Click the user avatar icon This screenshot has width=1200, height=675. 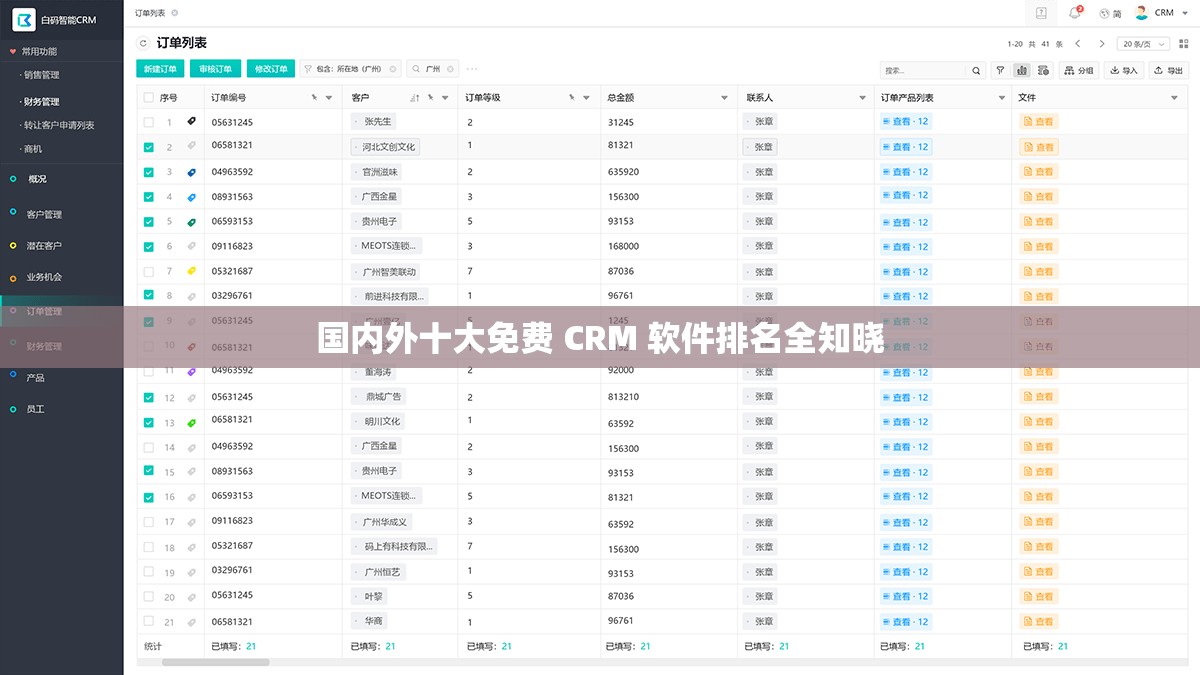[1141, 13]
